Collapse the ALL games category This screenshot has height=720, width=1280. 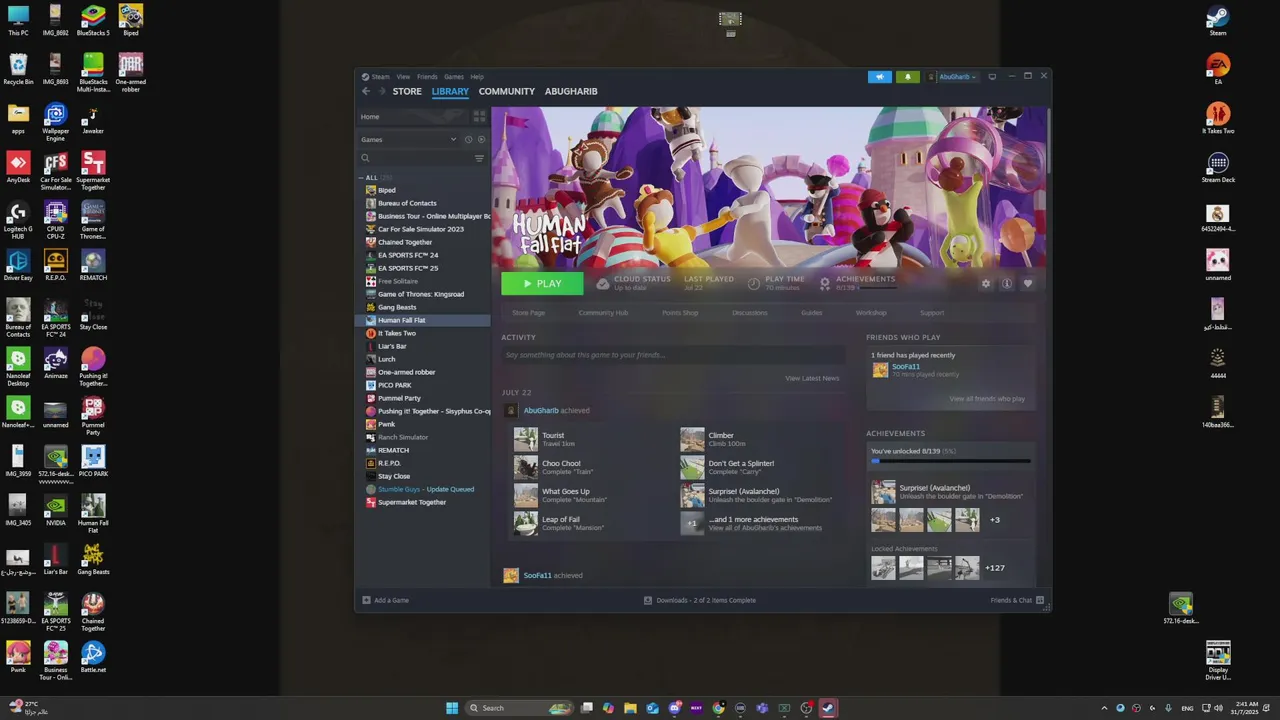pos(362,178)
